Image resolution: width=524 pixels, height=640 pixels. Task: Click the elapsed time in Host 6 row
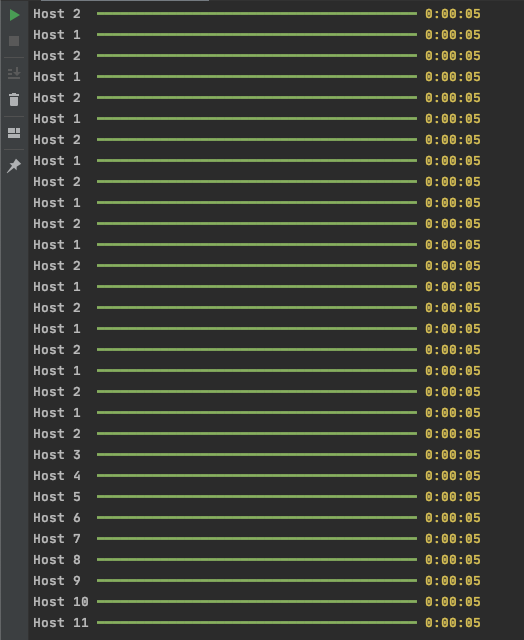[453, 518]
